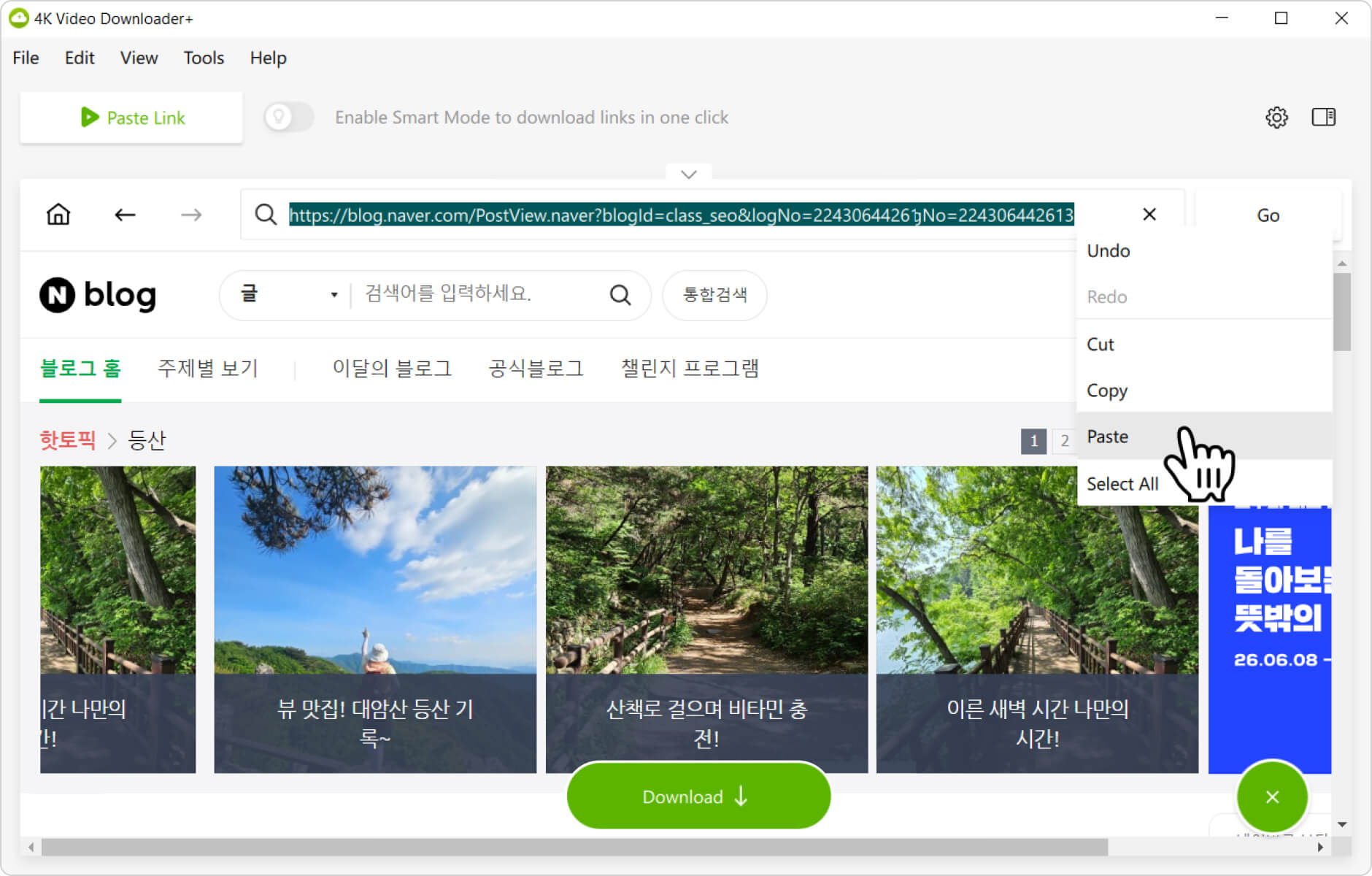This screenshot has height=876, width=1372.
Task: Choose Paste from the context menu
Action: pyautogui.click(x=1204, y=437)
